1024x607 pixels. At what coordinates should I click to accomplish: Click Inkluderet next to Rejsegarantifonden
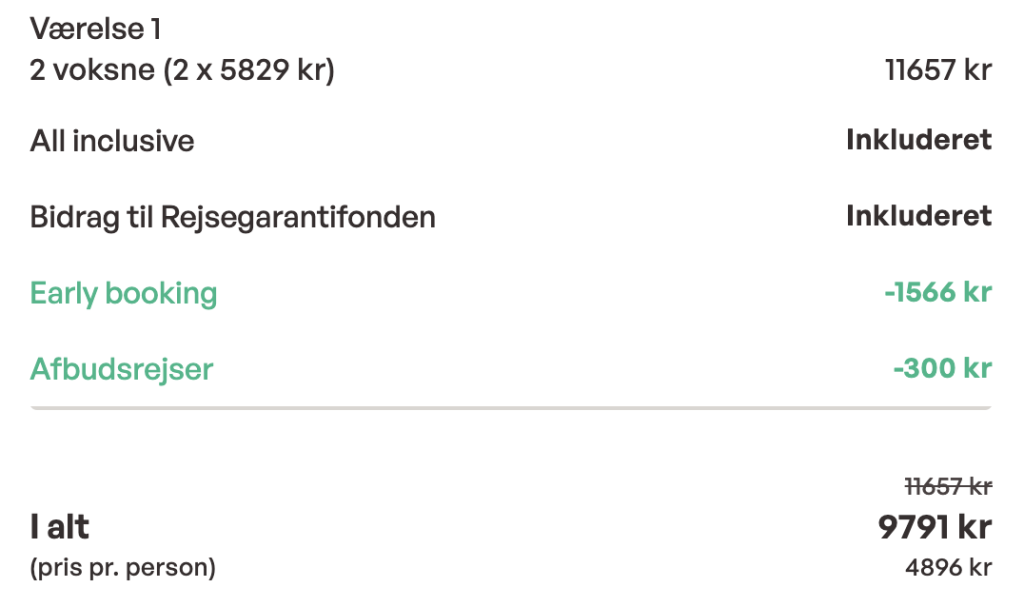919,216
